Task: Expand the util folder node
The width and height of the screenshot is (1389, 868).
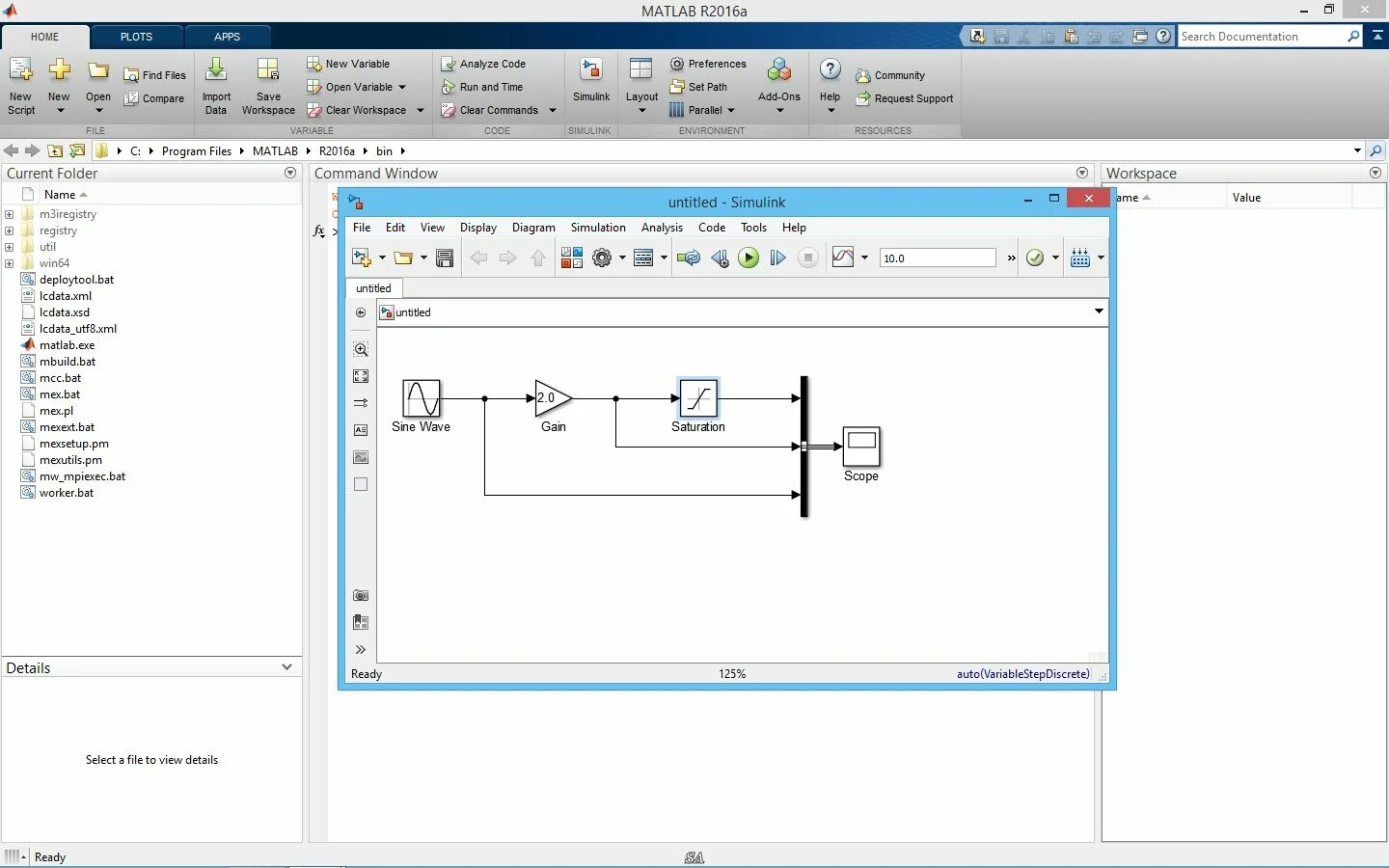Action: pos(9,247)
